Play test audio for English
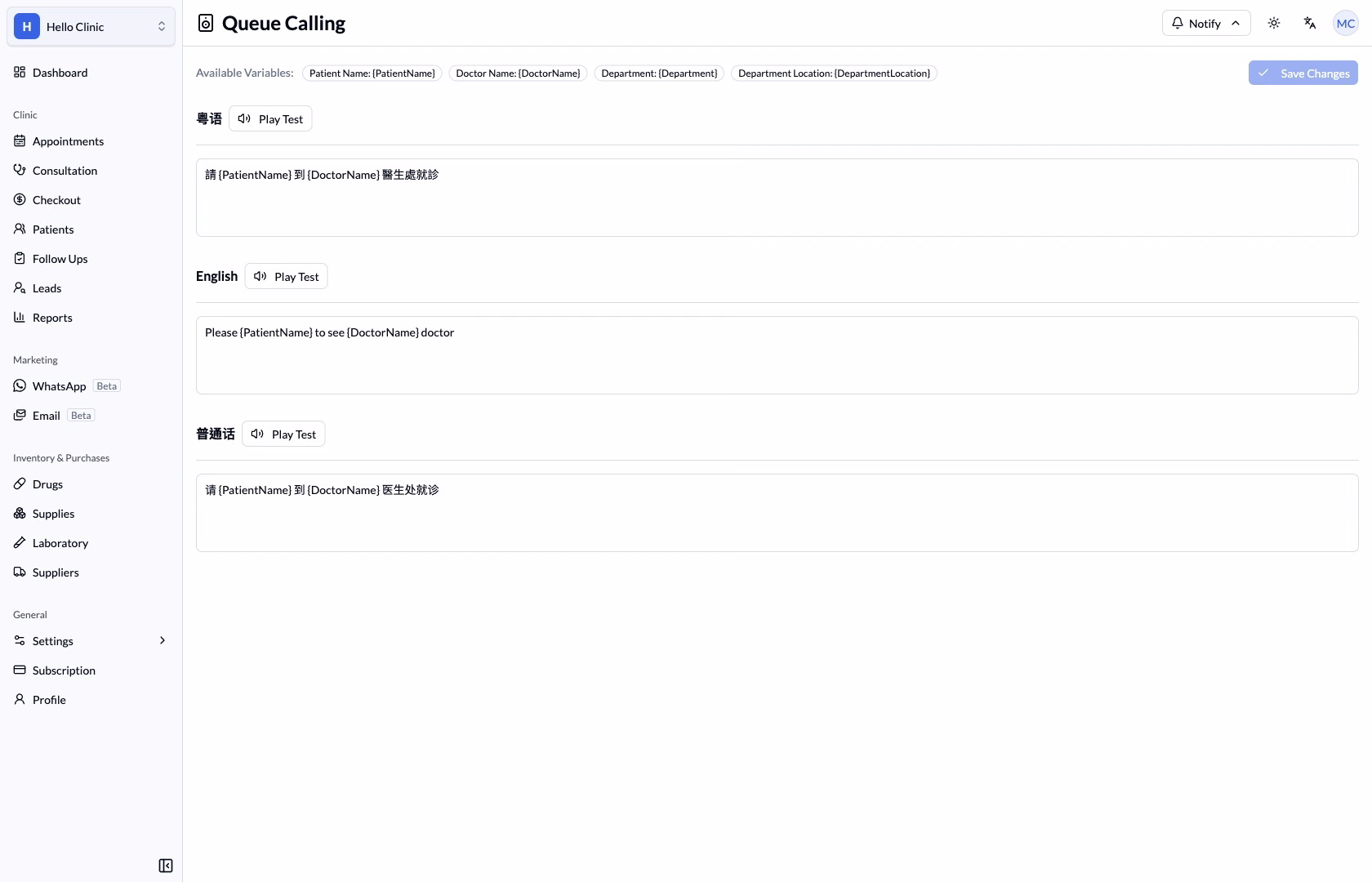 tap(286, 276)
